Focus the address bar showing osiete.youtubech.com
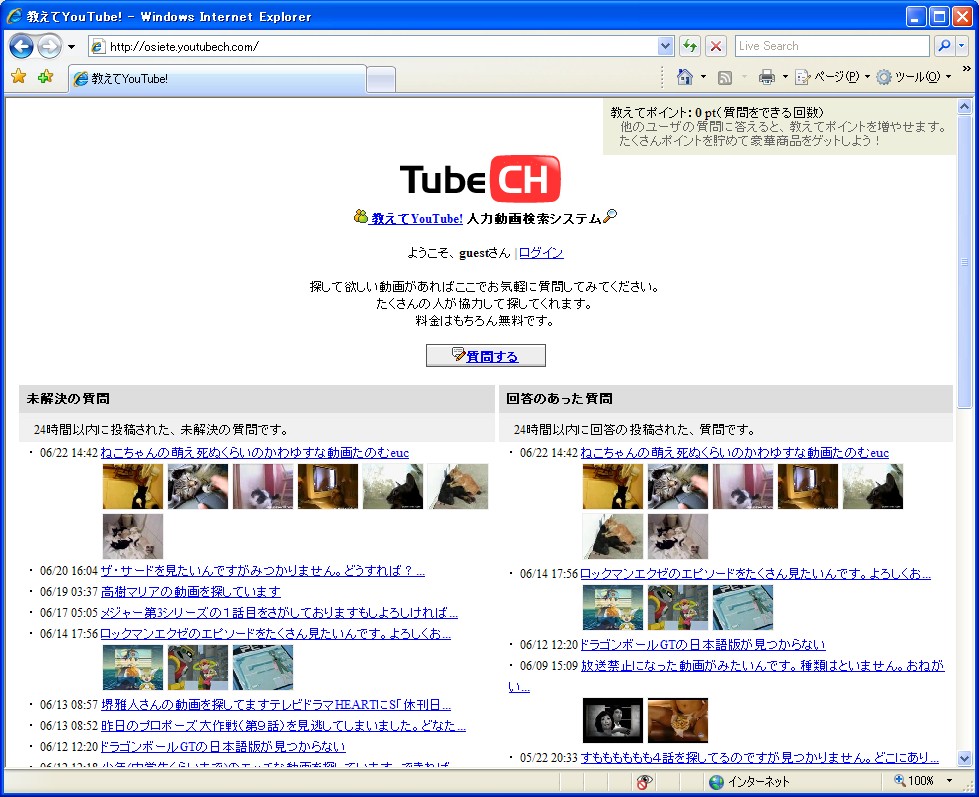 [x=373, y=46]
